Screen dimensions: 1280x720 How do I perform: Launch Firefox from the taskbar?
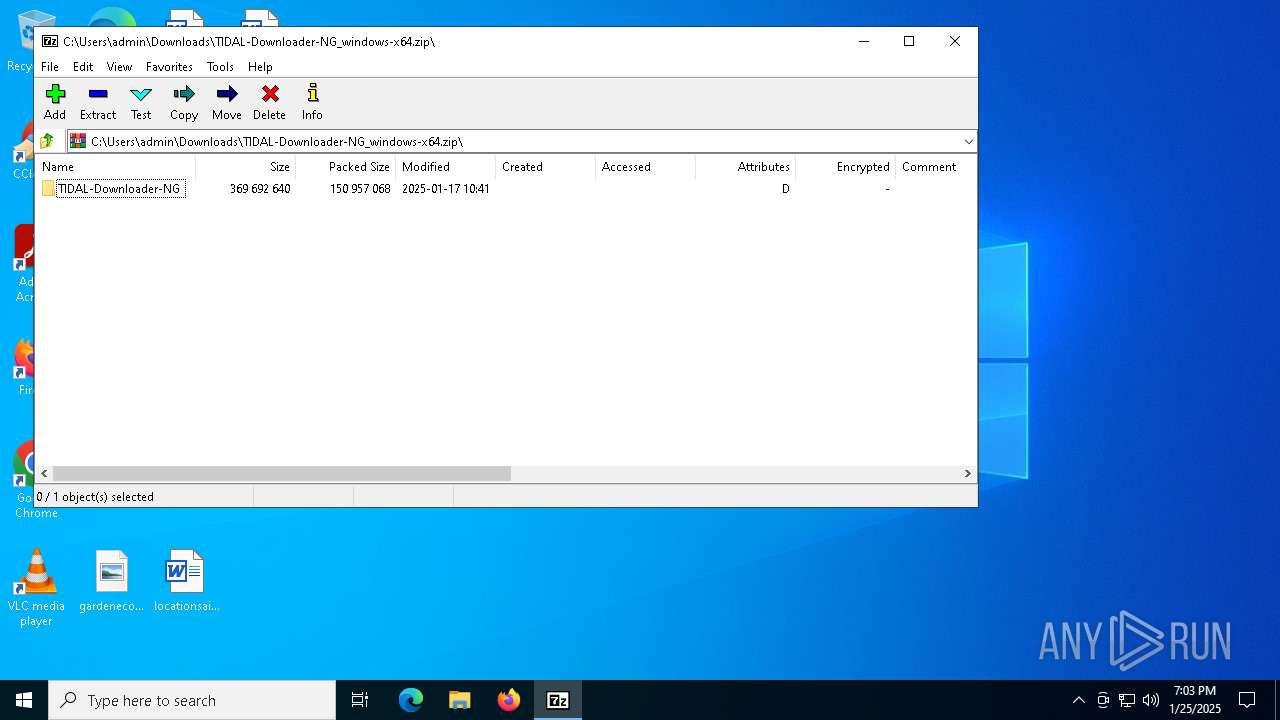pos(509,700)
